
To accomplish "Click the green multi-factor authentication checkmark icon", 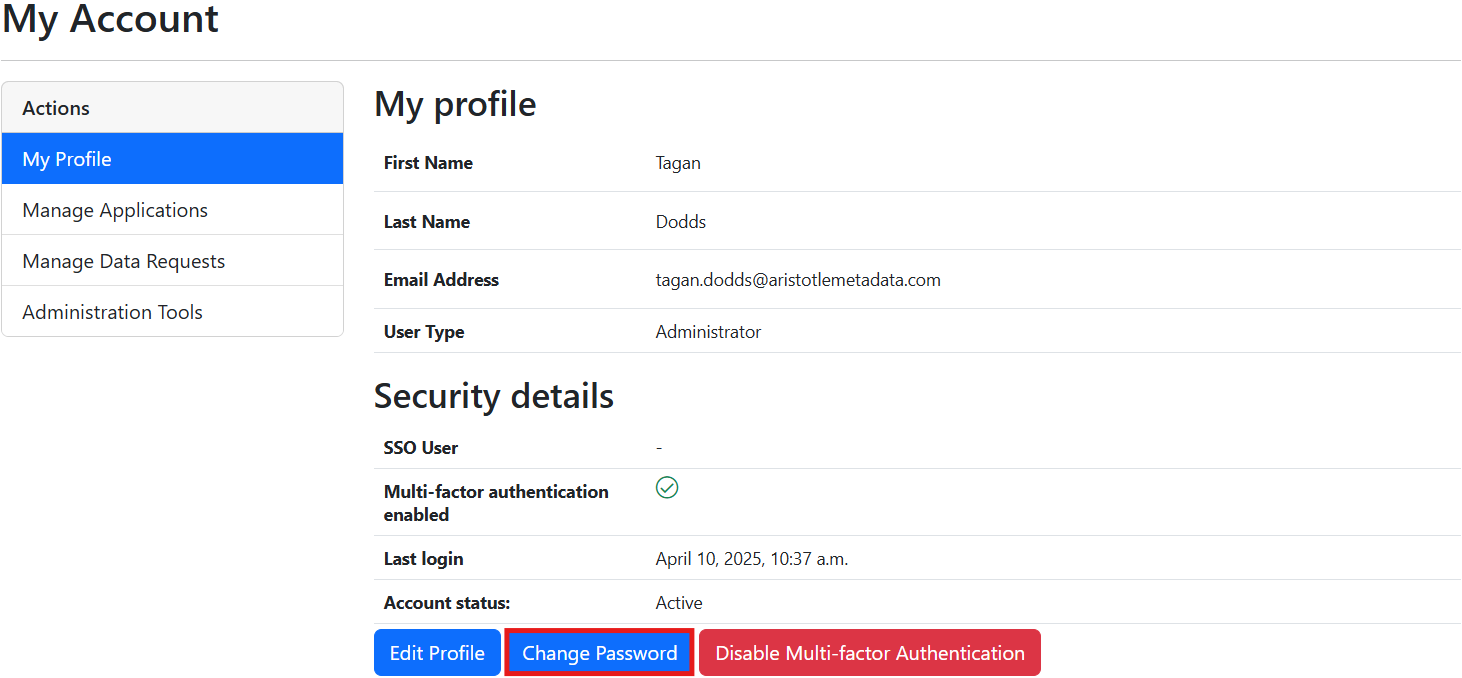I will pyautogui.click(x=667, y=488).
